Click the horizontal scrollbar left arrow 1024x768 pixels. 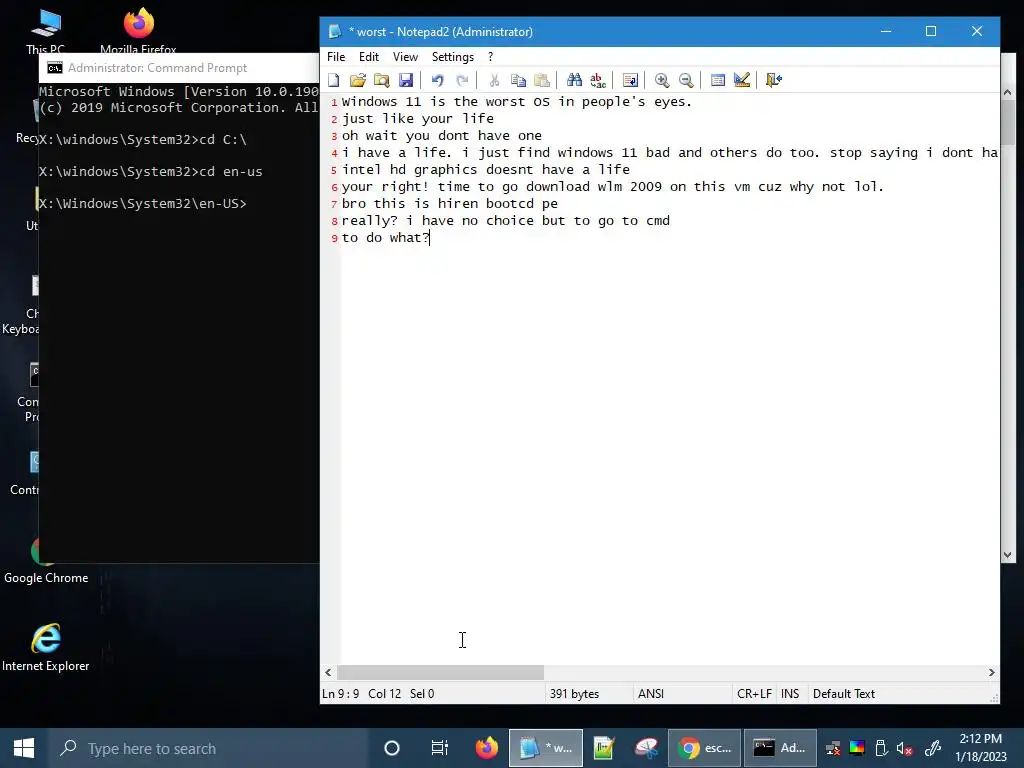pyautogui.click(x=328, y=672)
